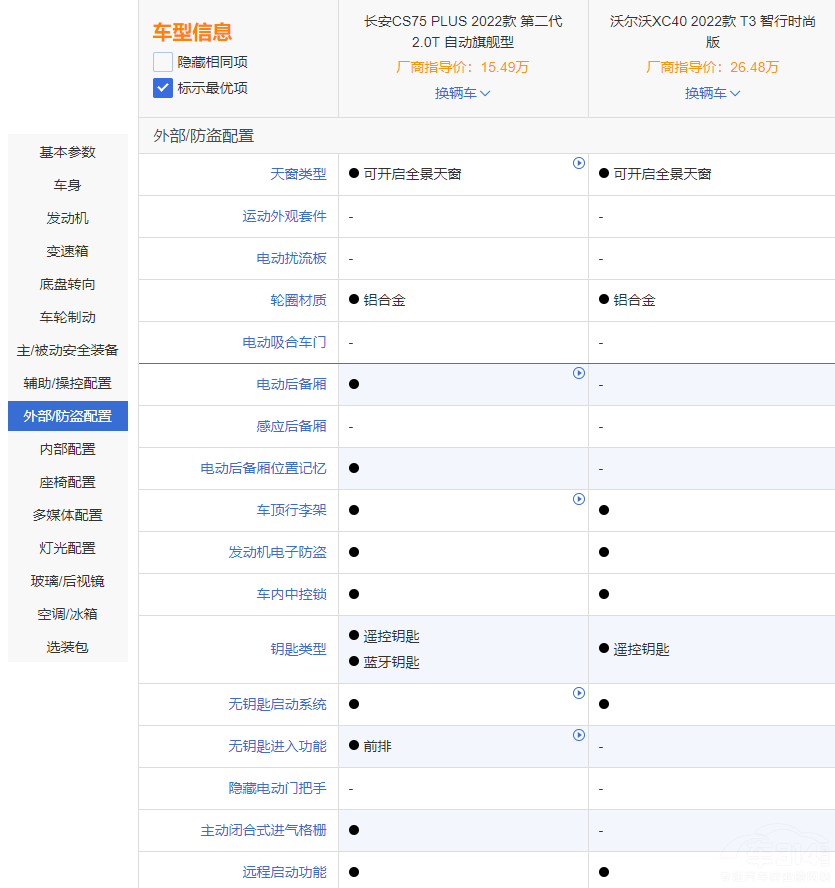This screenshot has width=835, height=888.
Task: Switch to the 基本参数 section
Action: (67, 152)
